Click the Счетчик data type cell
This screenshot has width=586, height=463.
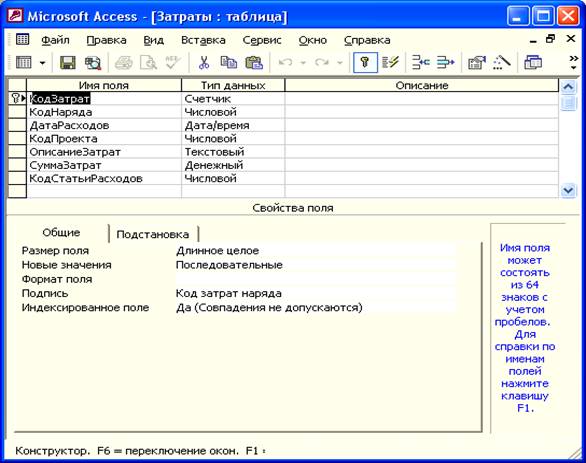point(233,99)
